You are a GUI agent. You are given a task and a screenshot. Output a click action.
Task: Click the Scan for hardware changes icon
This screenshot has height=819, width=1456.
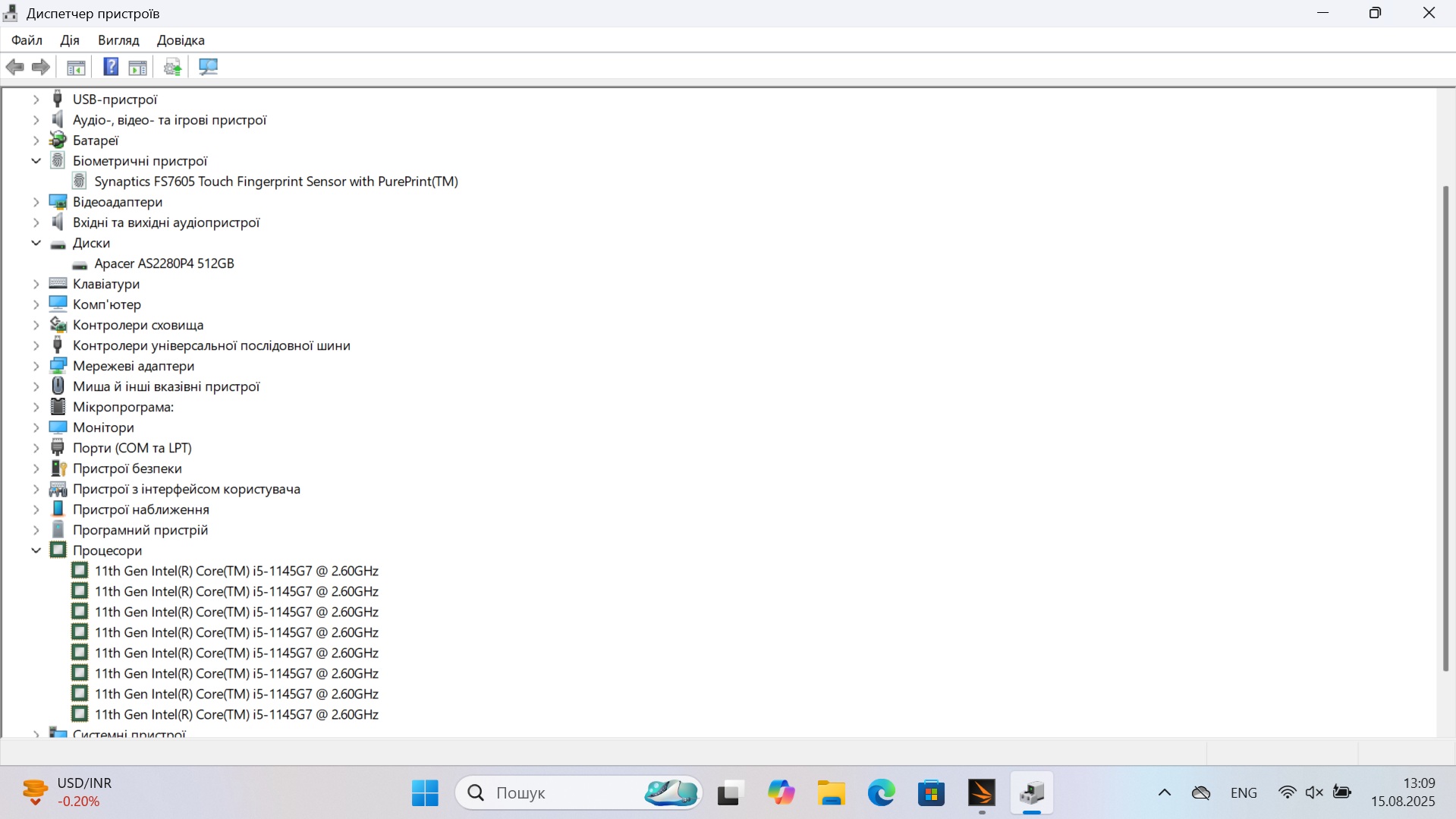tap(208, 67)
